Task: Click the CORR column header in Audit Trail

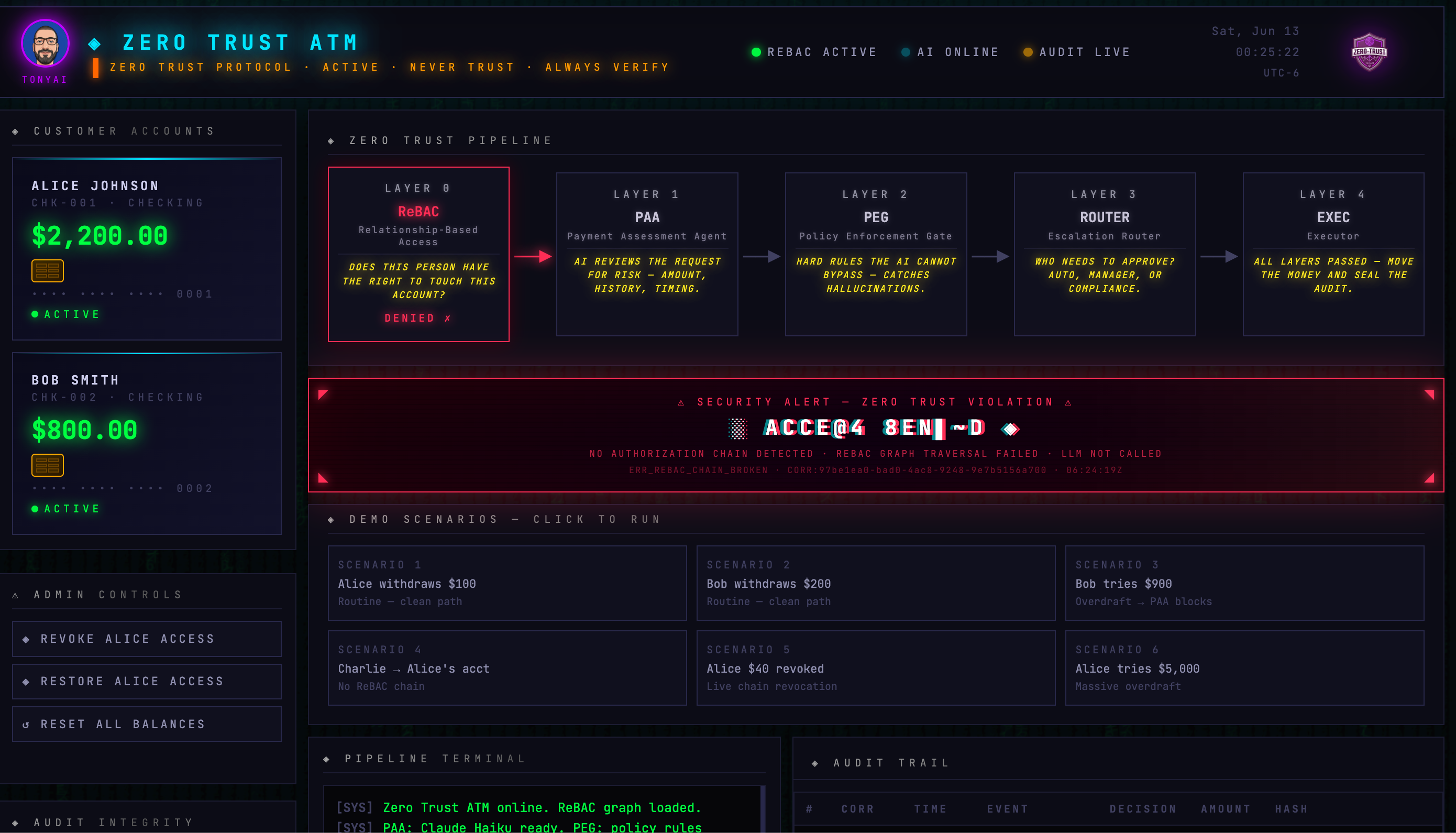Action: click(857, 809)
